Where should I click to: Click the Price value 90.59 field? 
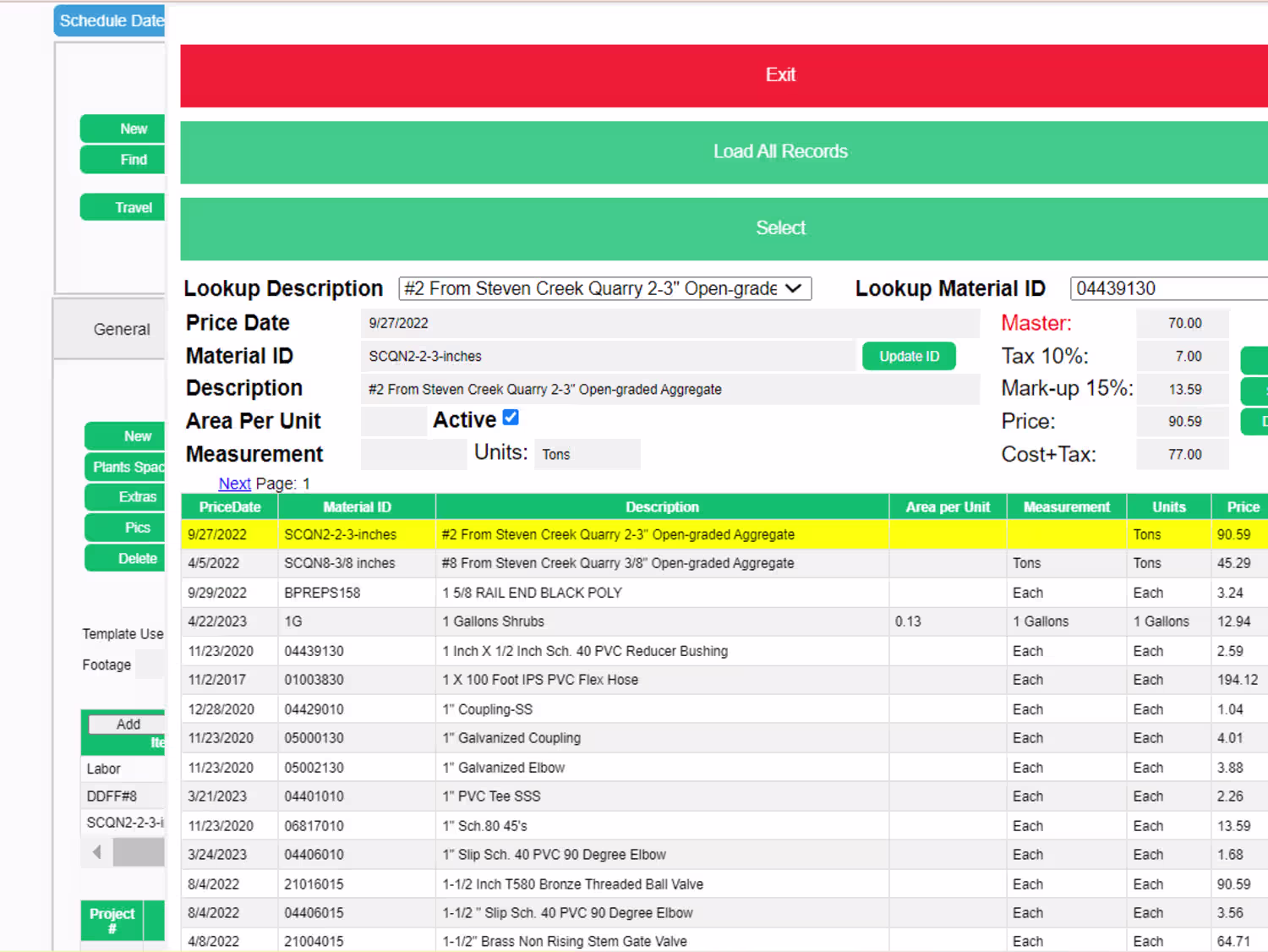(x=1182, y=422)
